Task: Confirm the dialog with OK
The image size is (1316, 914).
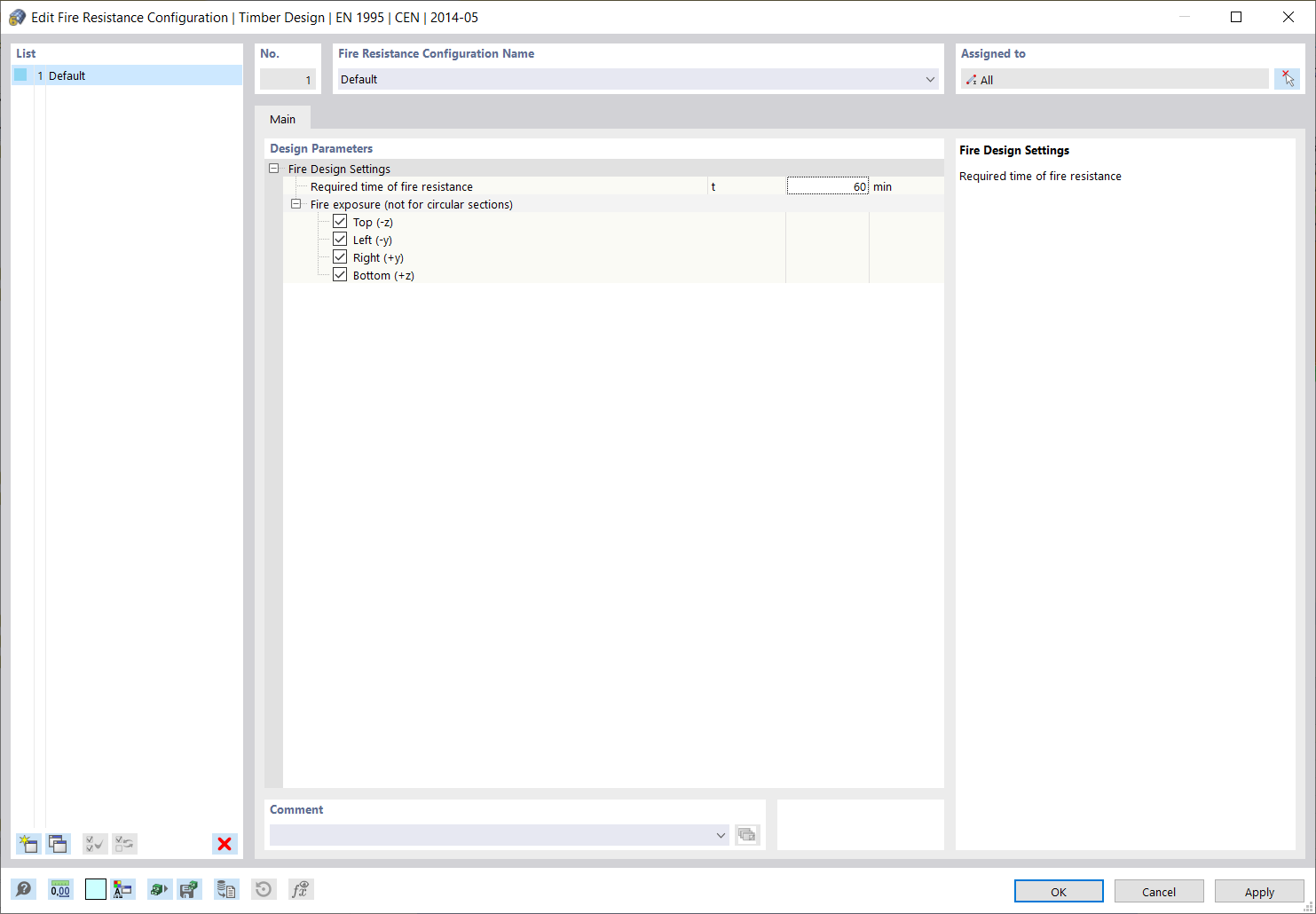Action: [x=1059, y=891]
